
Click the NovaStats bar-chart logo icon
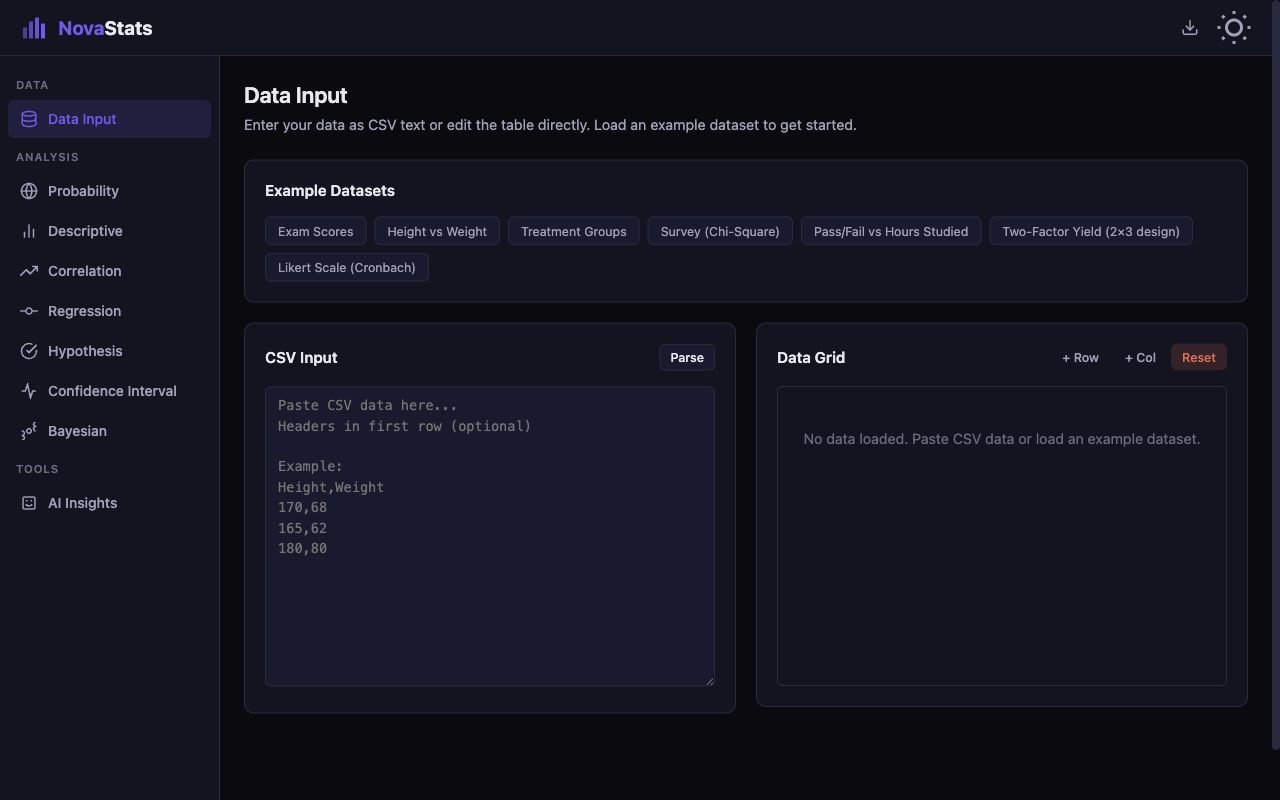tap(34, 28)
